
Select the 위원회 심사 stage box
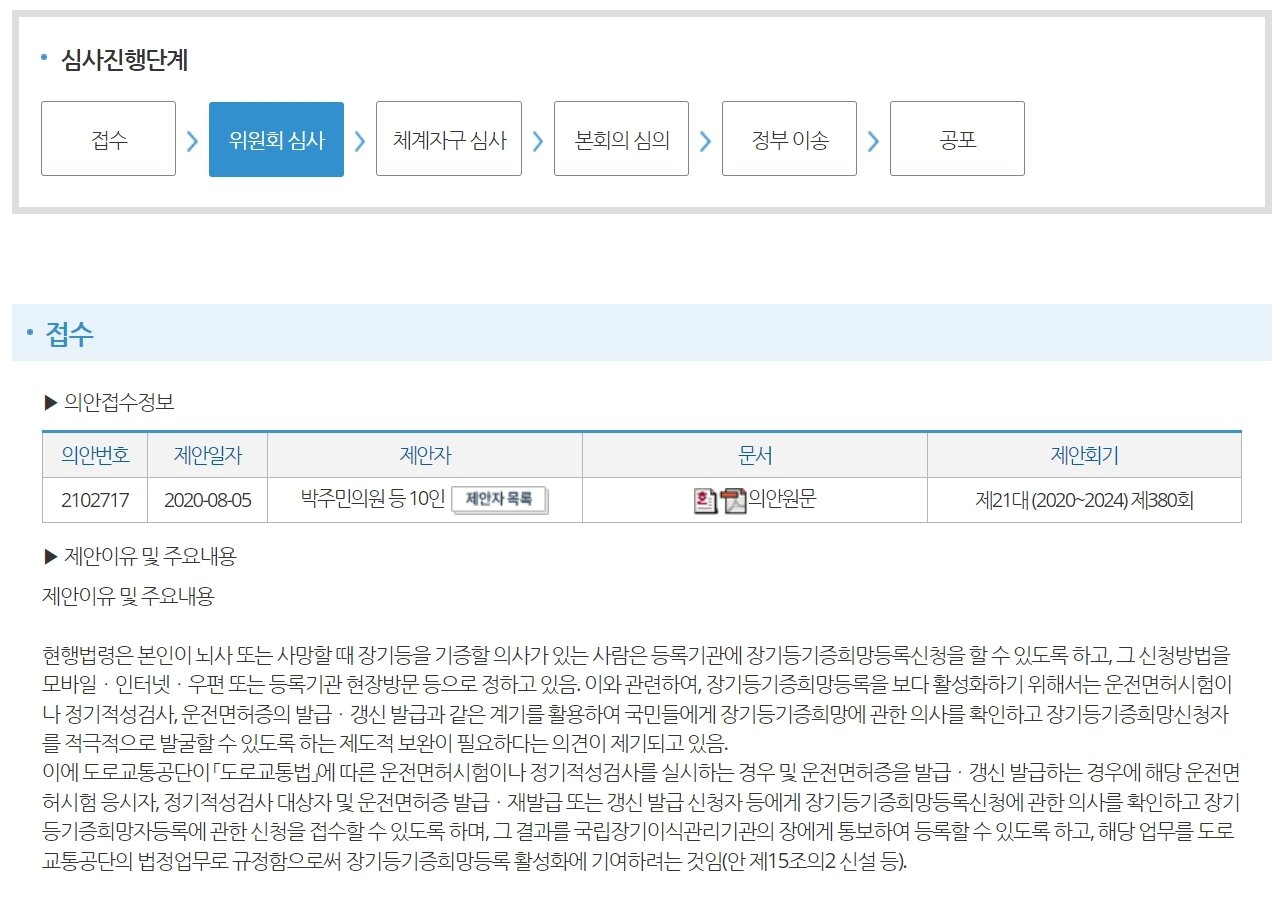coord(276,139)
